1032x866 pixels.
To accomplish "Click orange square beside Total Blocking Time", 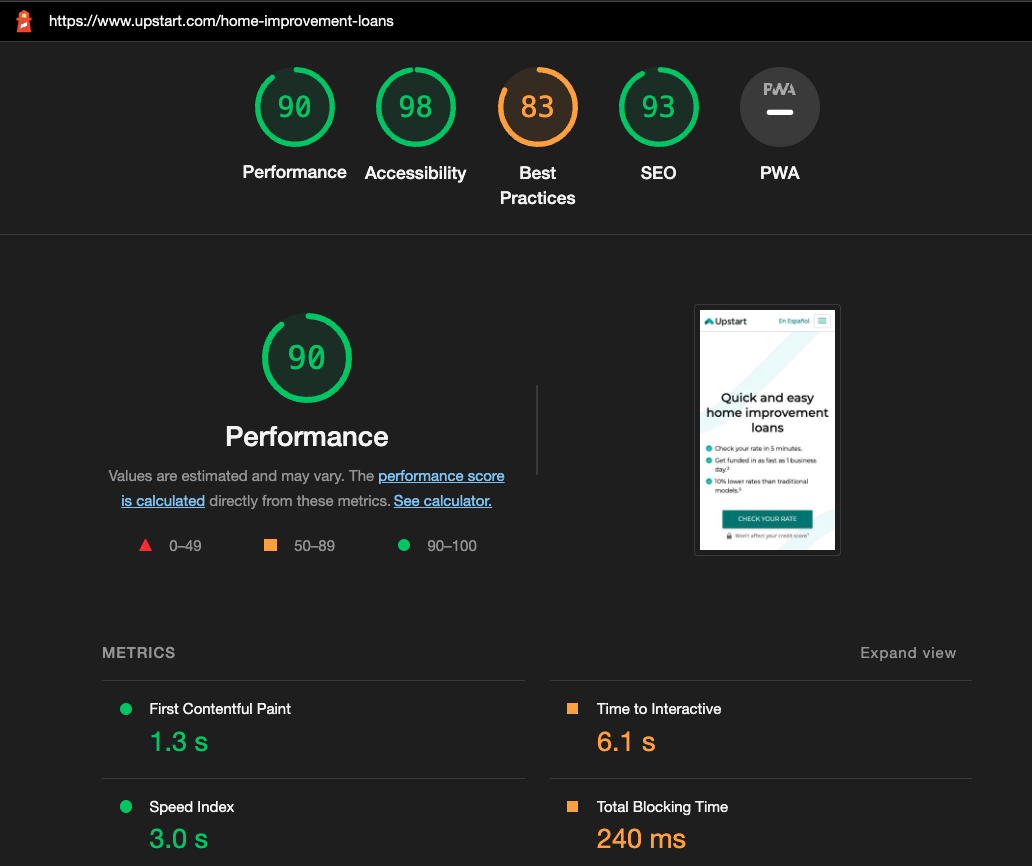I will coord(573,807).
